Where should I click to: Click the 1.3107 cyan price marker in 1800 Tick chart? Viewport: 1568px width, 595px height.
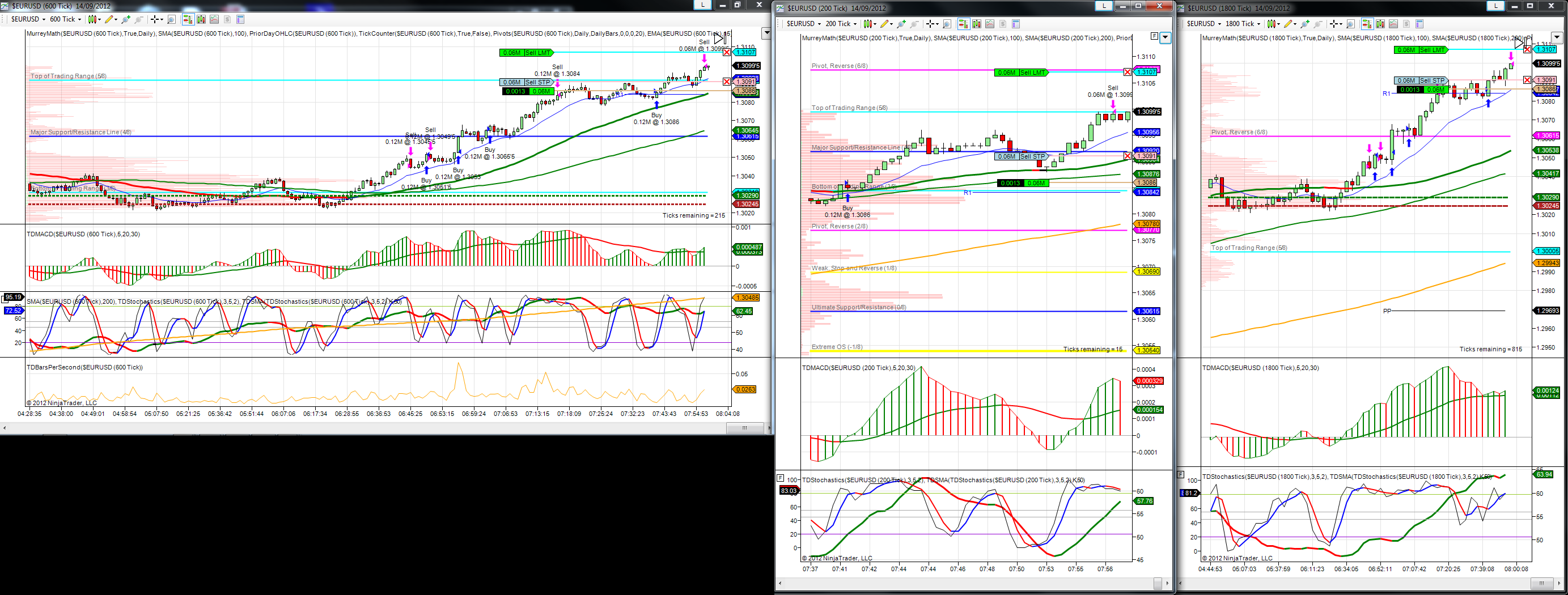pos(1545,49)
